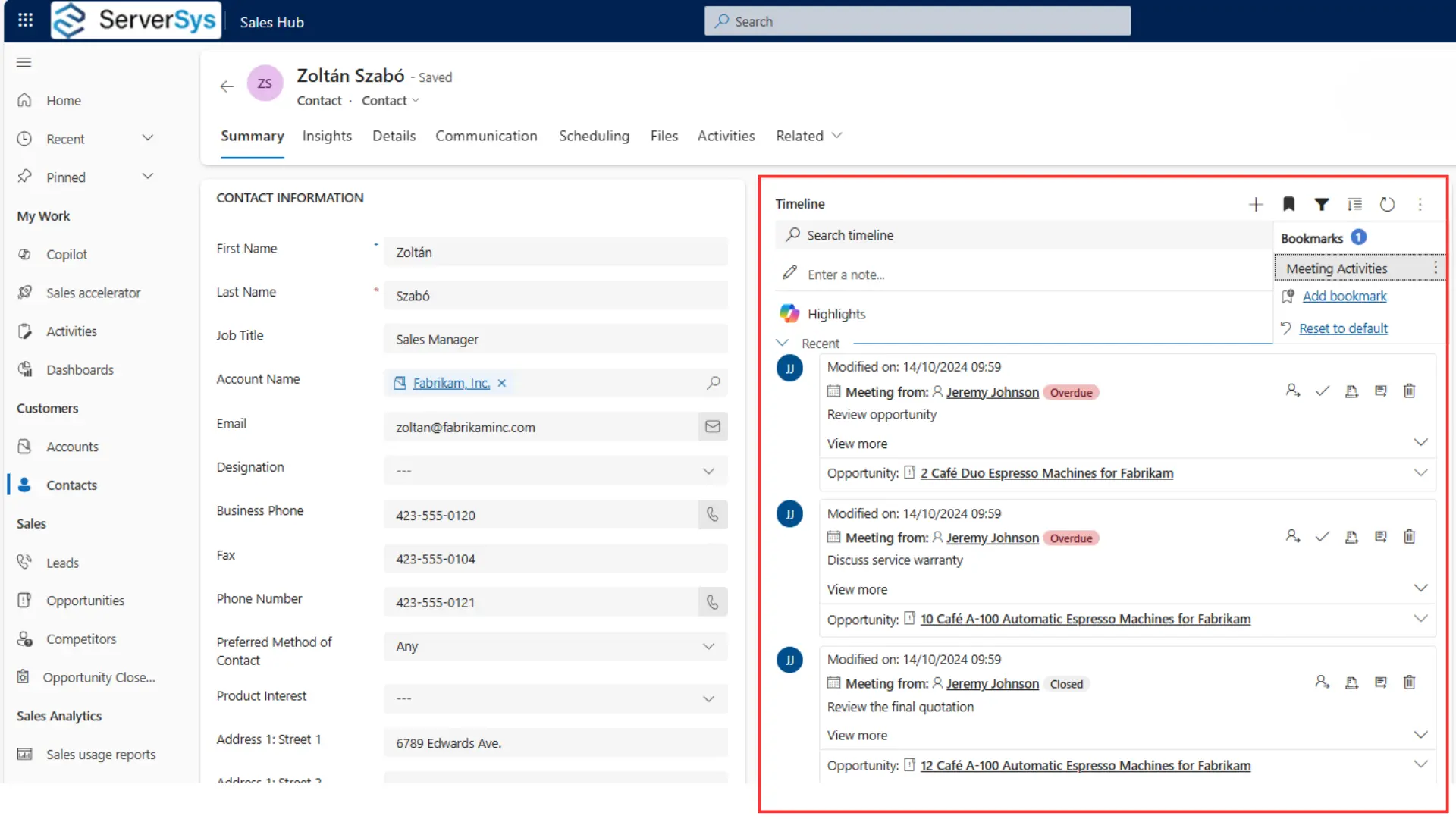Go to Home in sidebar
This screenshot has width=1456, height=819.
tap(63, 101)
